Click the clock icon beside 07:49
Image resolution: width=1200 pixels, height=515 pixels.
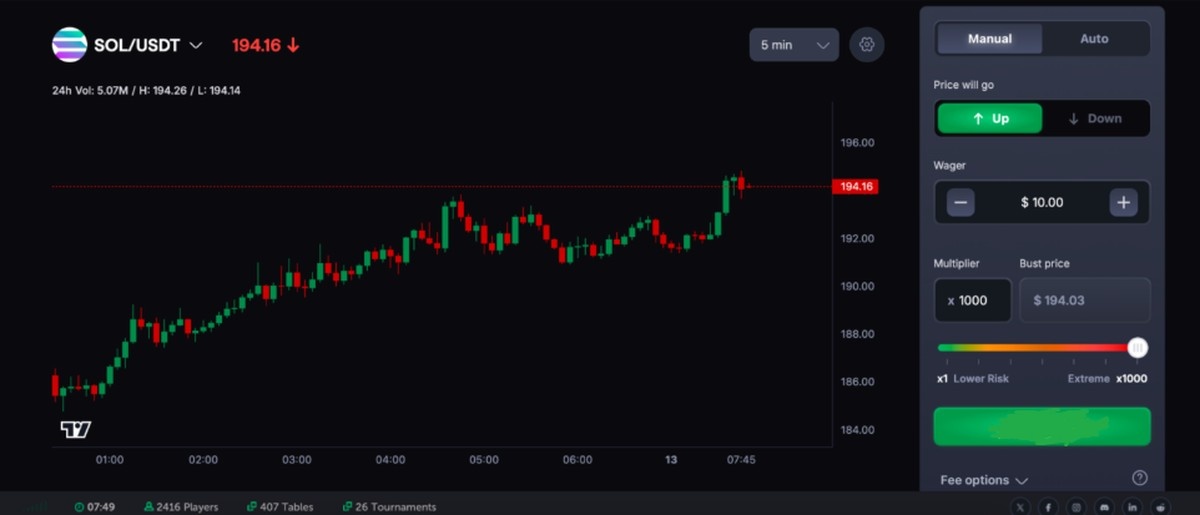pos(79,507)
